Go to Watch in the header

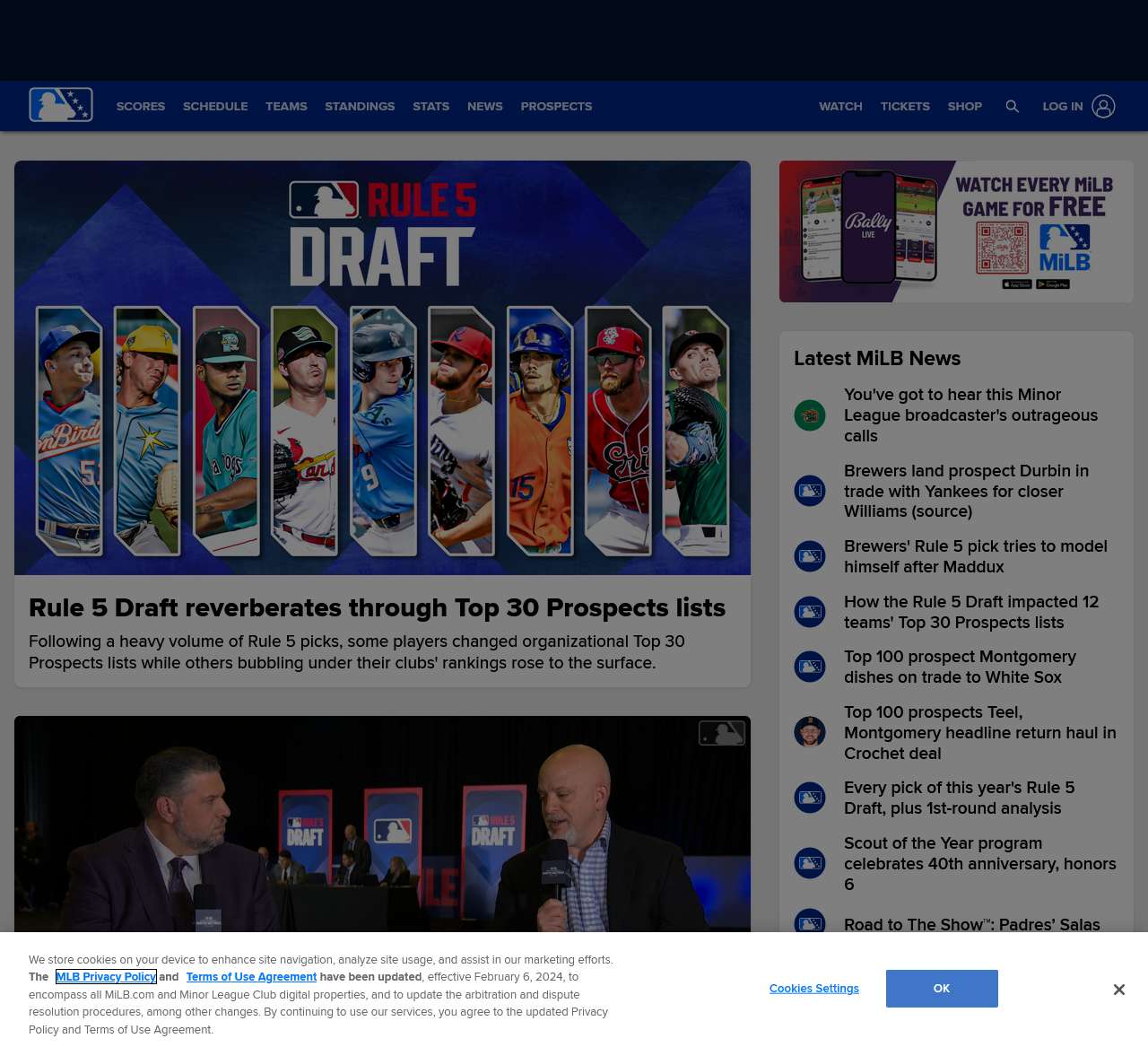(x=840, y=106)
